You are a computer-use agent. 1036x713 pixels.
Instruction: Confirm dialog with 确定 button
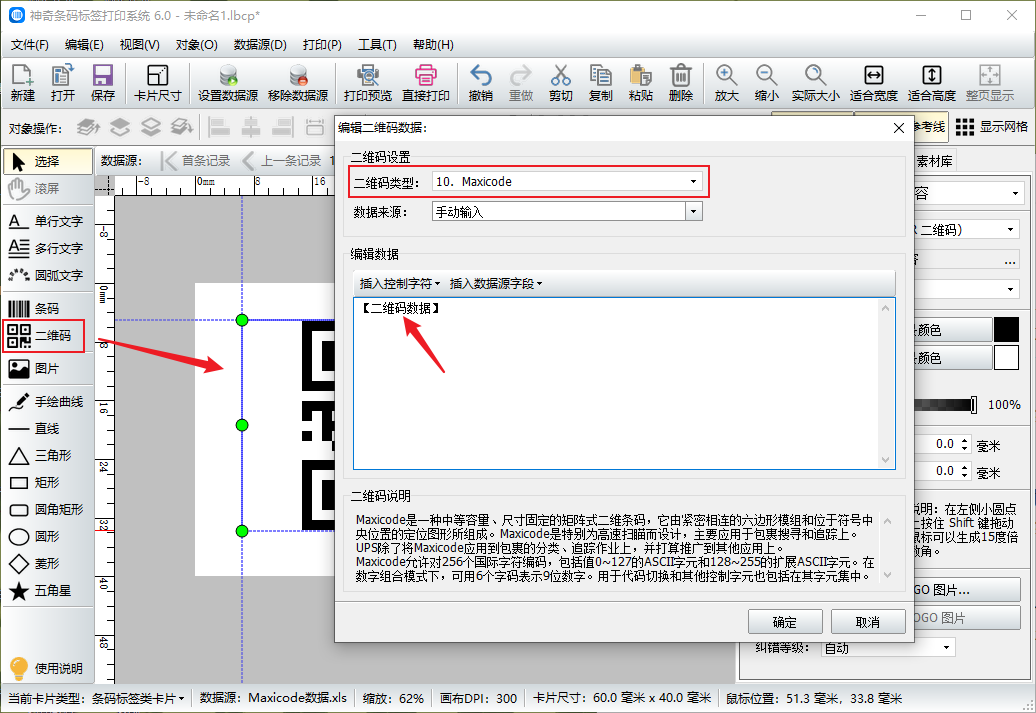coord(785,622)
